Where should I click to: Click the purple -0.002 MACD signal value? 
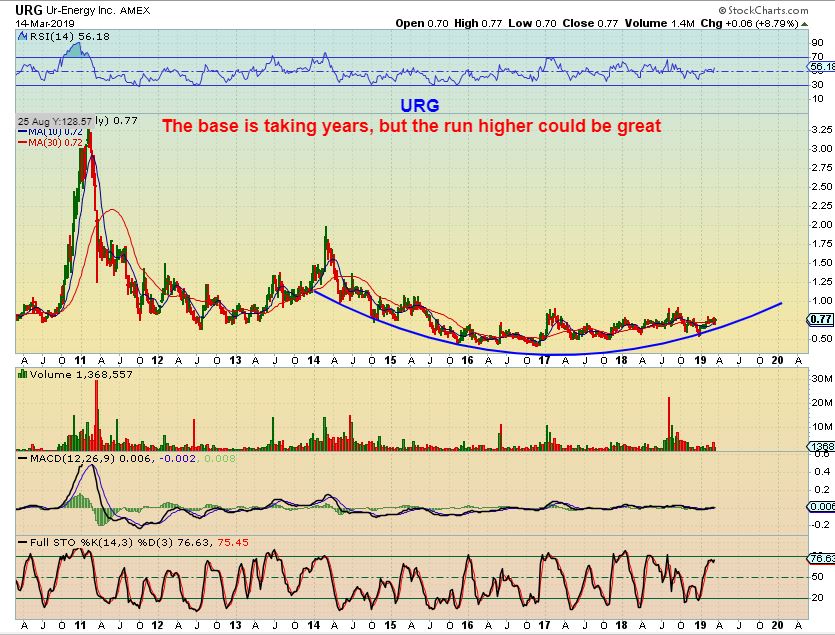tap(175, 458)
